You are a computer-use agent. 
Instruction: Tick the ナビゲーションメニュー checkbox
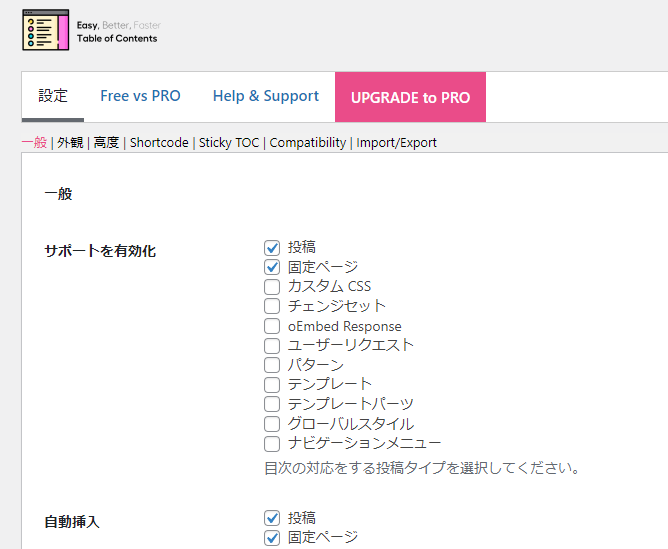[272, 444]
